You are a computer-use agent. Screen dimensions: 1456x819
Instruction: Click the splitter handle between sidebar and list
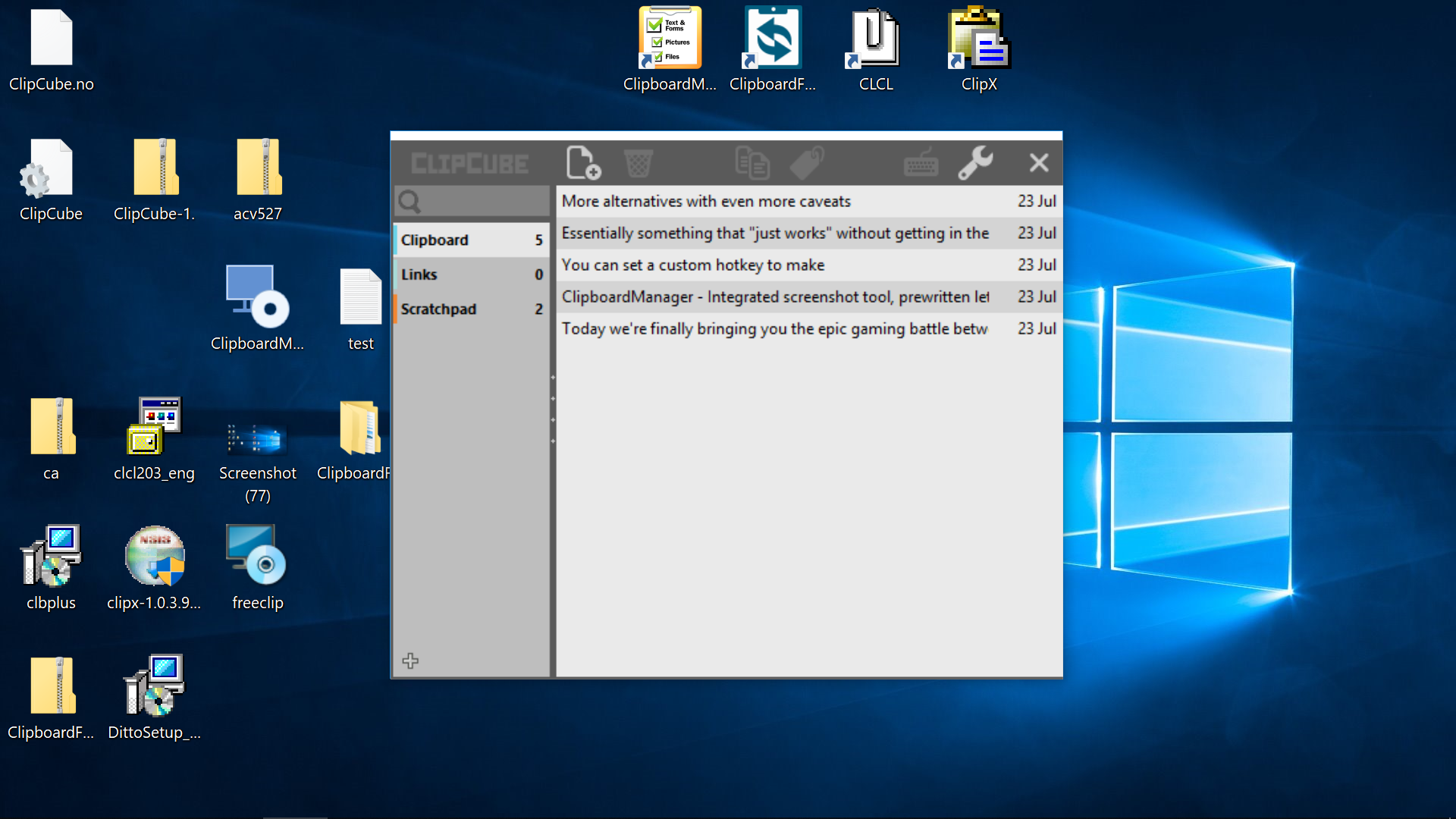click(x=553, y=409)
